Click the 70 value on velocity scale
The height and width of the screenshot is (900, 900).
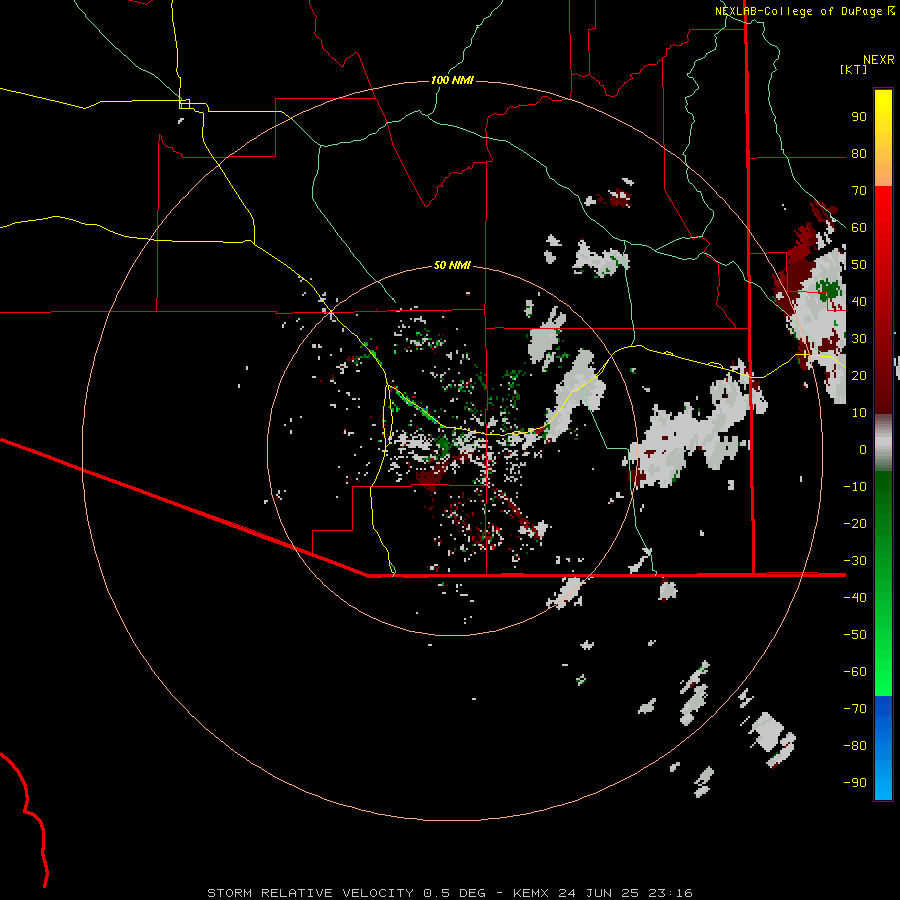(859, 191)
